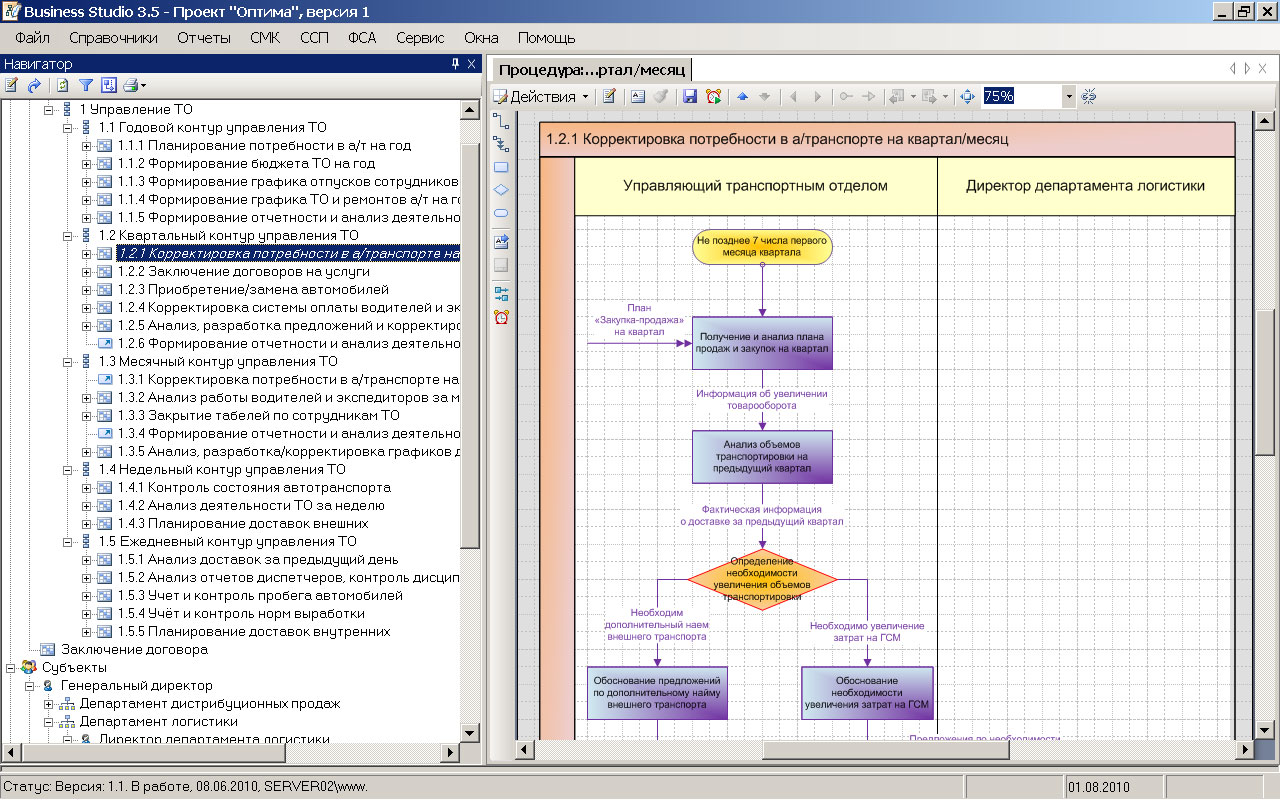Select 1.2.2 Заключение договоров на услуги item

click(x=243, y=272)
